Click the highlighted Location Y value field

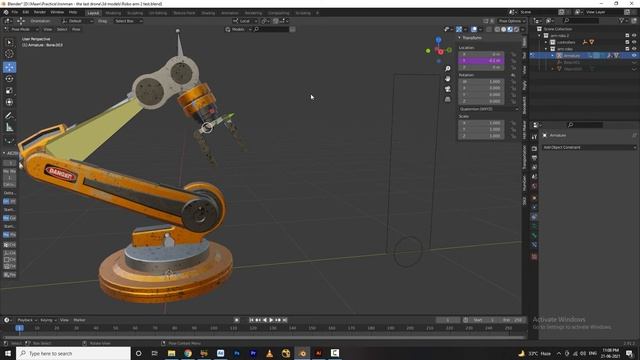pyautogui.click(x=481, y=60)
